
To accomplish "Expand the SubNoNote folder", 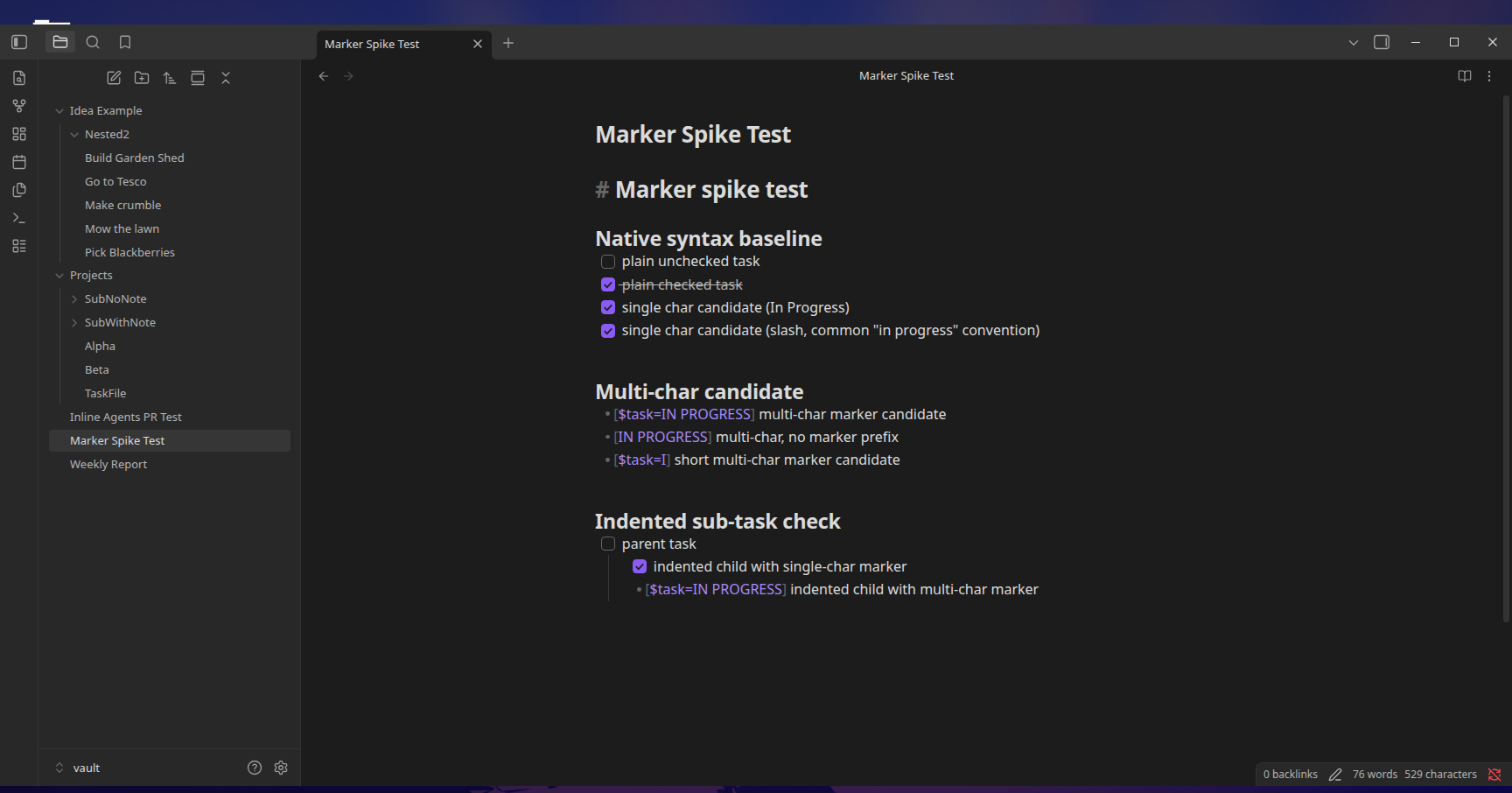I will [74, 299].
